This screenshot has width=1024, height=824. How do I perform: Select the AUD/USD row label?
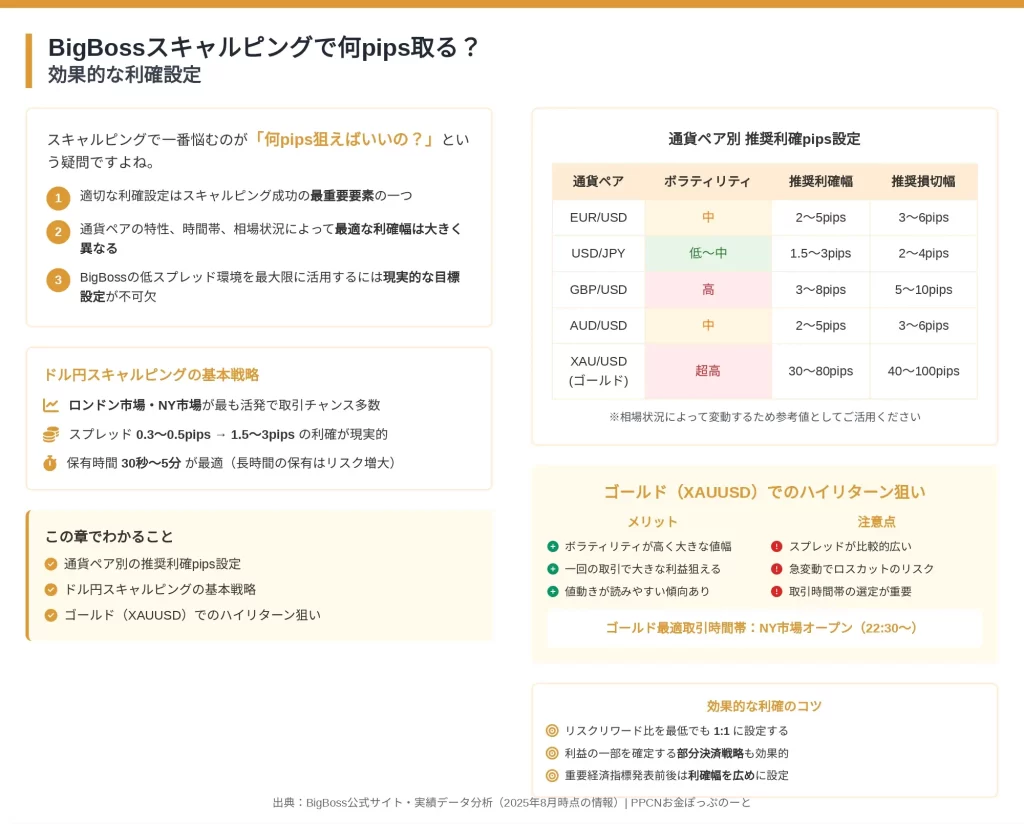pyautogui.click(x=598, y=325)
